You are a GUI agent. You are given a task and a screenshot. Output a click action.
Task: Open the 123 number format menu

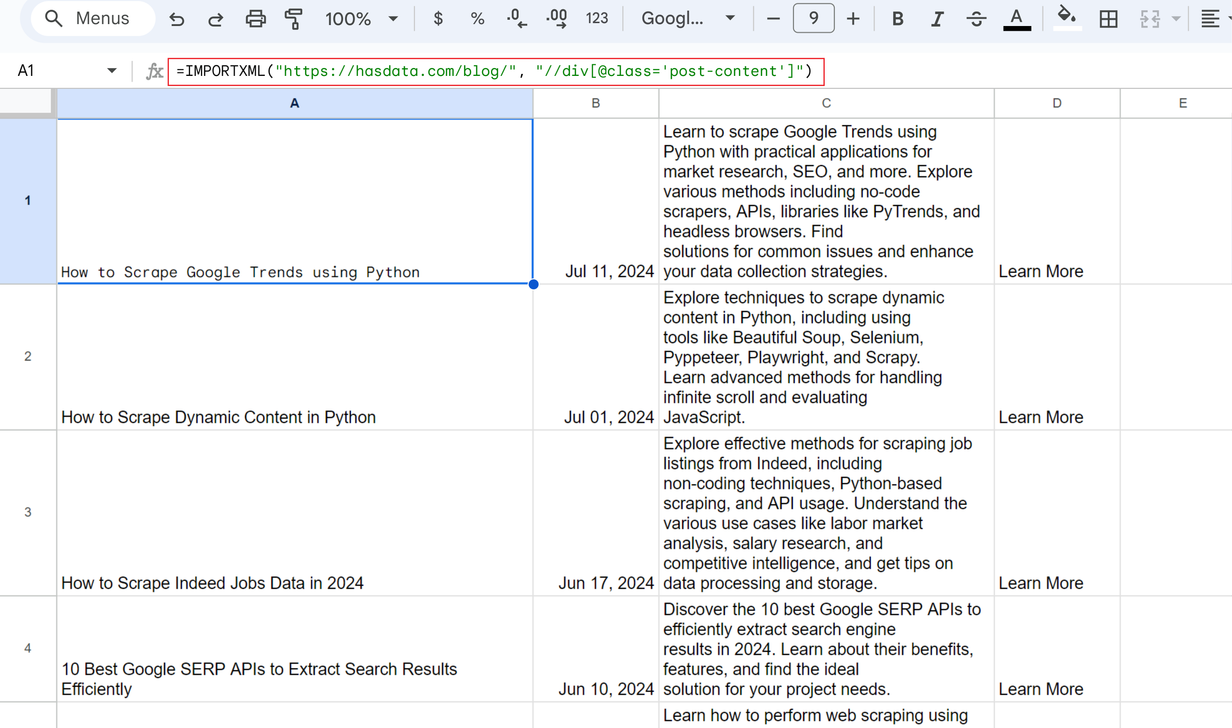click(x=597, y=19)
